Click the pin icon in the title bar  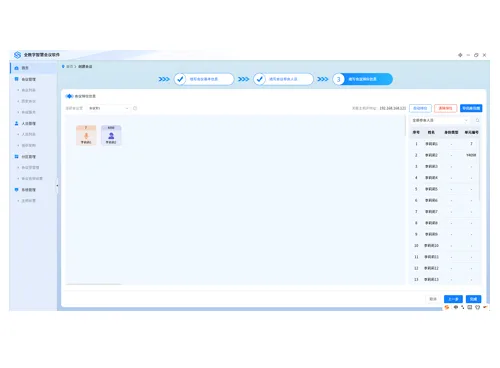coord(460,55)
